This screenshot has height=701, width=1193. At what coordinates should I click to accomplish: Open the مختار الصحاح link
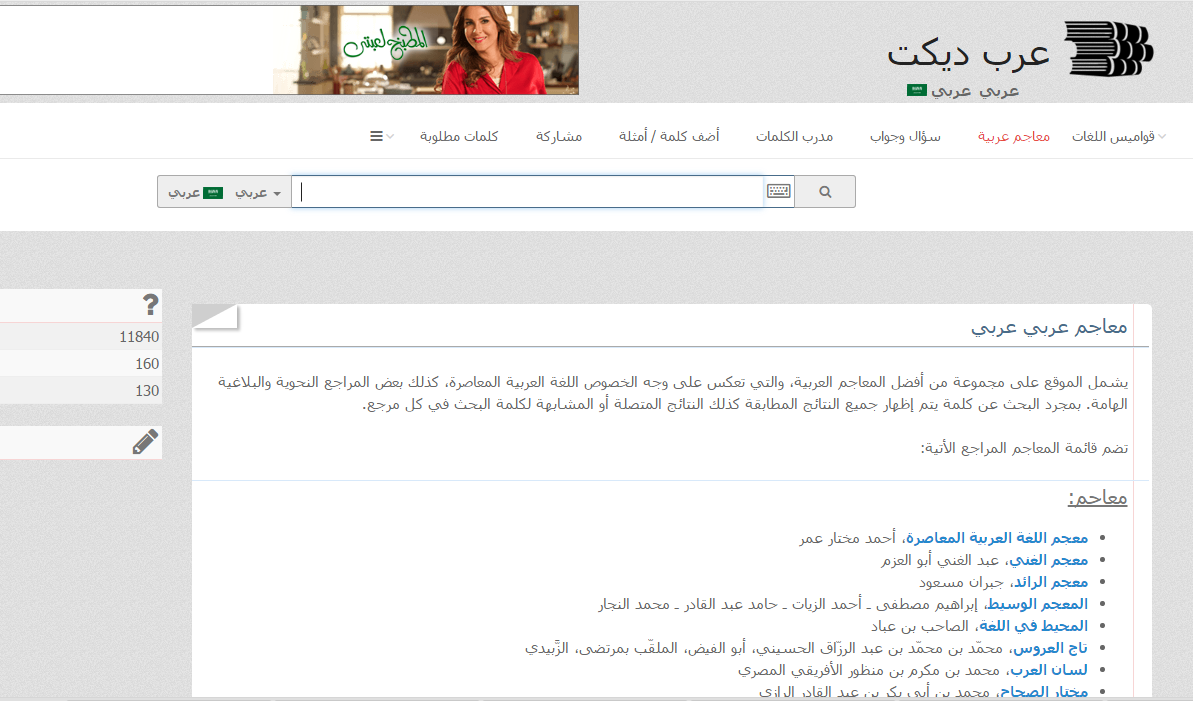[1044, 692]
